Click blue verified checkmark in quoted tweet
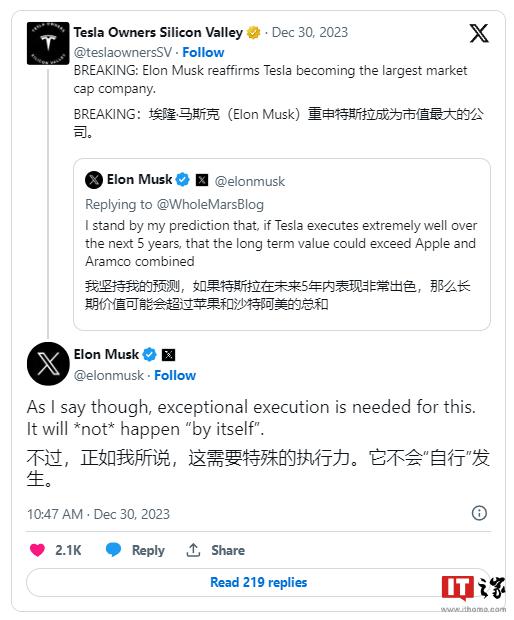Viewport: 514px width, 620px height. pos(182,180)
